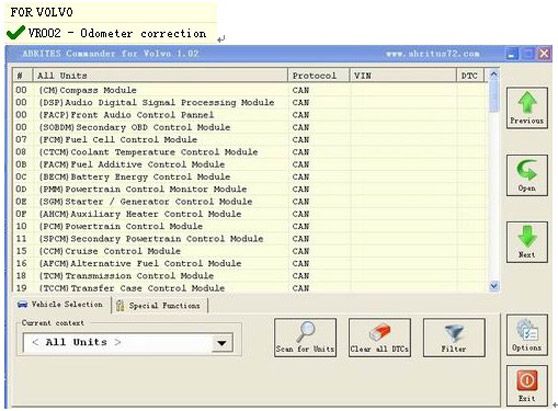The height and width of the screenshot is (411, 558).
Task: Open the Options settings button
Action: pyautogui.click(x=527, y=335)
